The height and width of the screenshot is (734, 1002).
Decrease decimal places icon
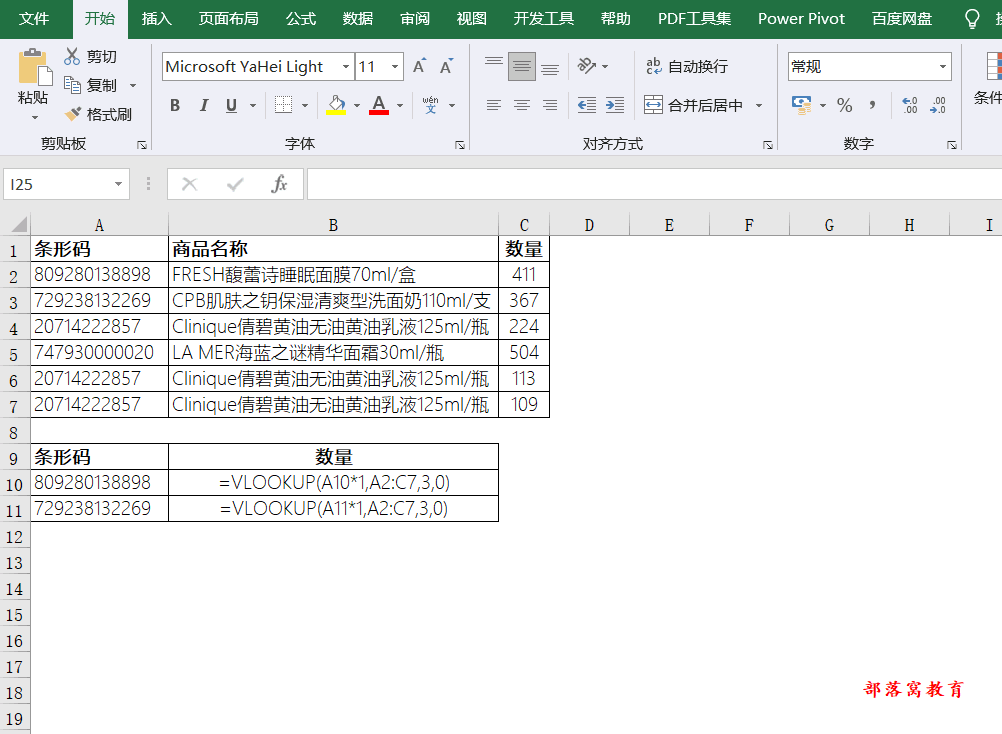937,105
